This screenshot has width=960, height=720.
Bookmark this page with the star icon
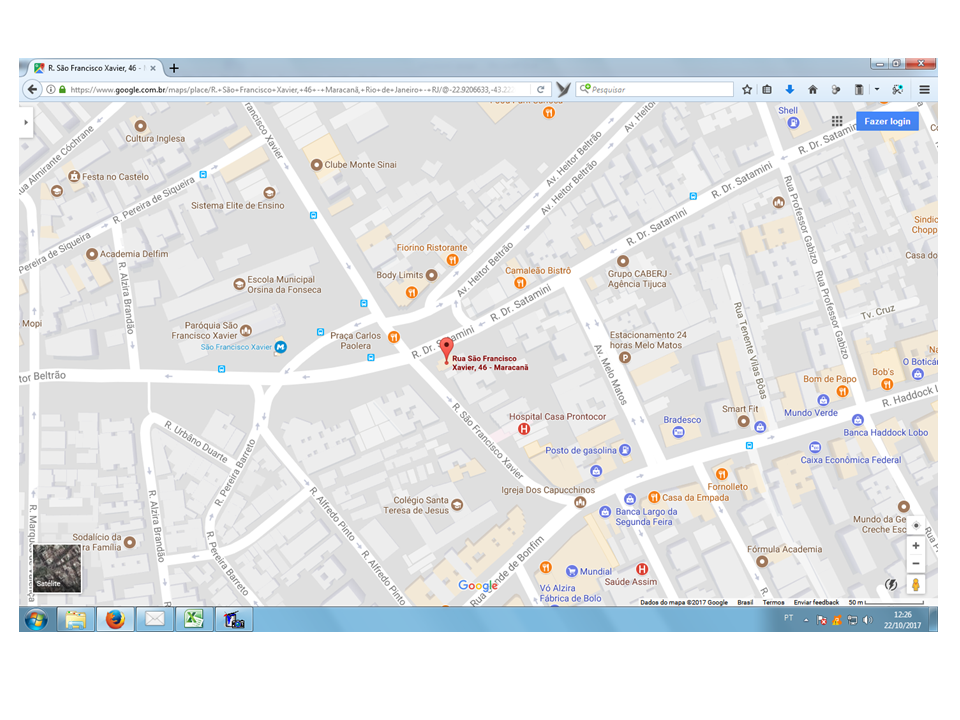[x=747, y=89]
